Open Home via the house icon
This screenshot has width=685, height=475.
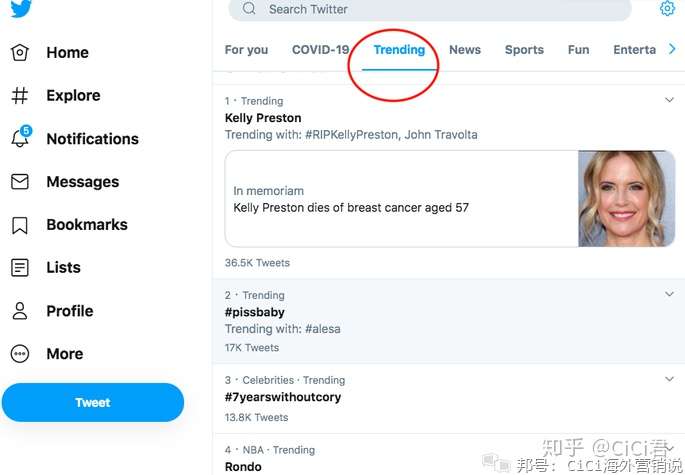tap(20, 52)
